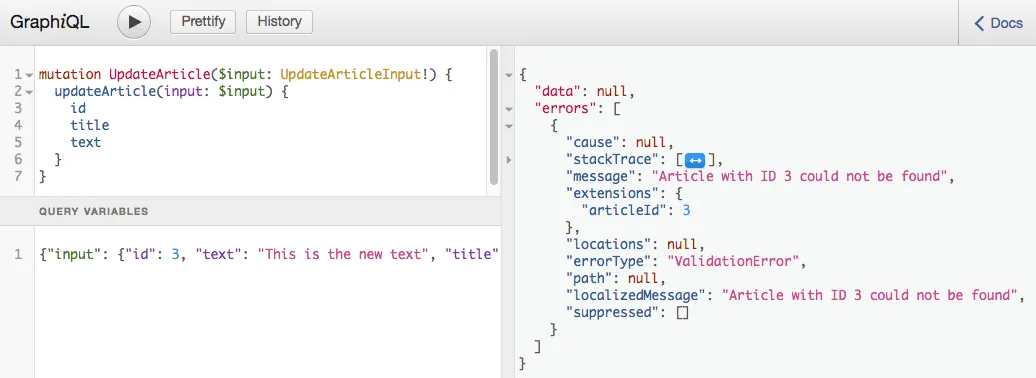Click the "text" field on line 5

click(x=86, y=142)
